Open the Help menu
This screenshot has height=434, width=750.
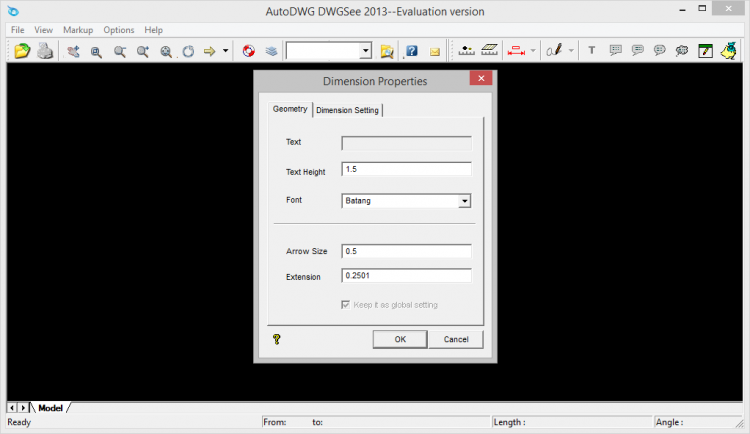(x=154, y=30)
